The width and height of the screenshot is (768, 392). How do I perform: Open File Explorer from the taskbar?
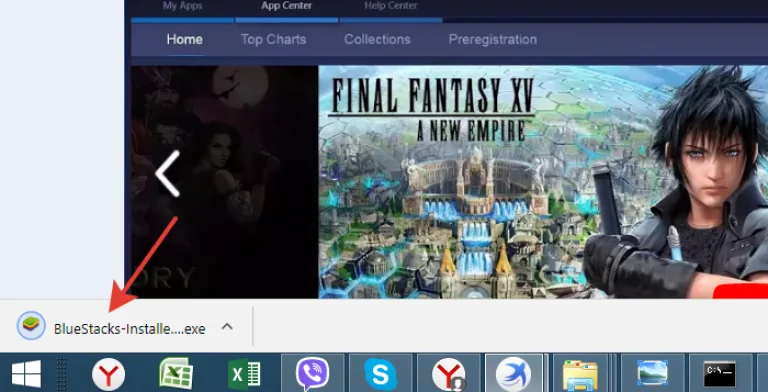point(580,374)
